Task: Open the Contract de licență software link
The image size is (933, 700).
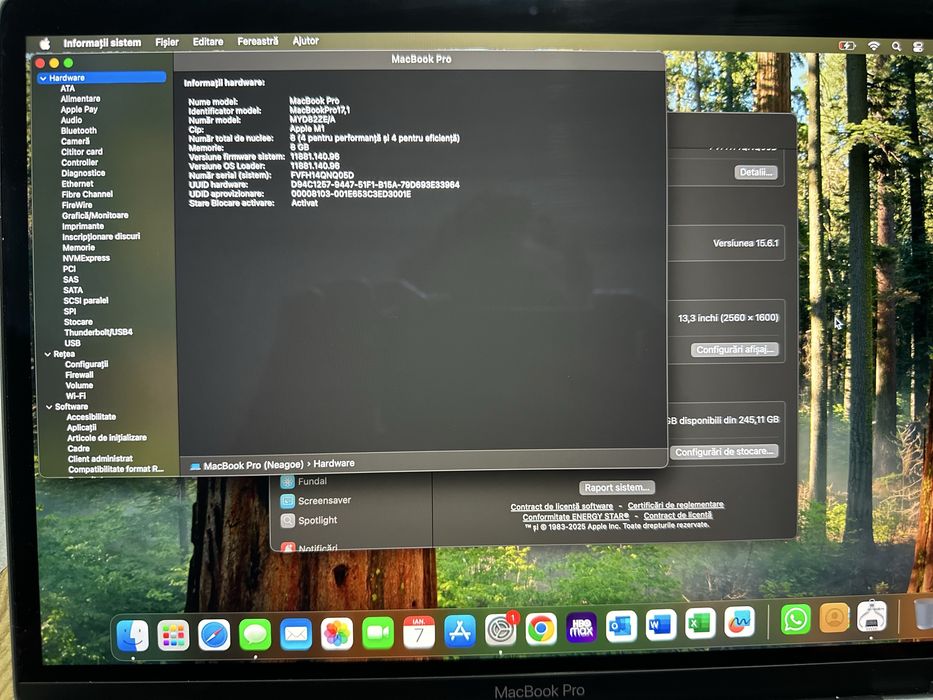Action: [x=562, y=507]
